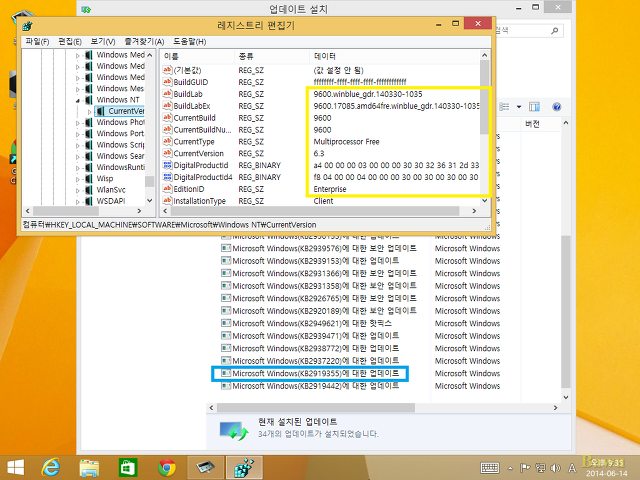
Task: Click the EditionID string value icon
Action: (167, 189)
